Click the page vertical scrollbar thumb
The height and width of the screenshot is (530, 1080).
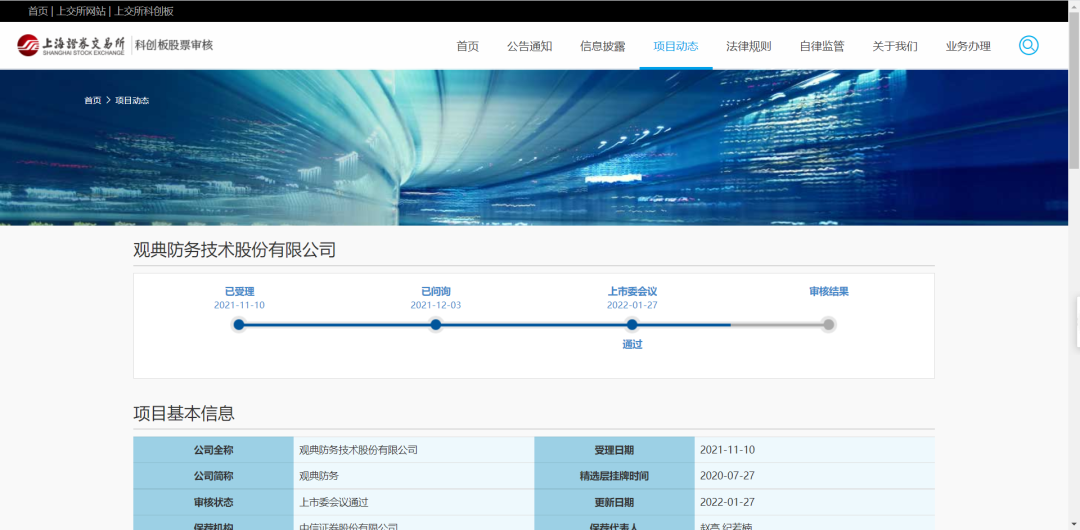pyautogui.click(x=1074, y=88)
